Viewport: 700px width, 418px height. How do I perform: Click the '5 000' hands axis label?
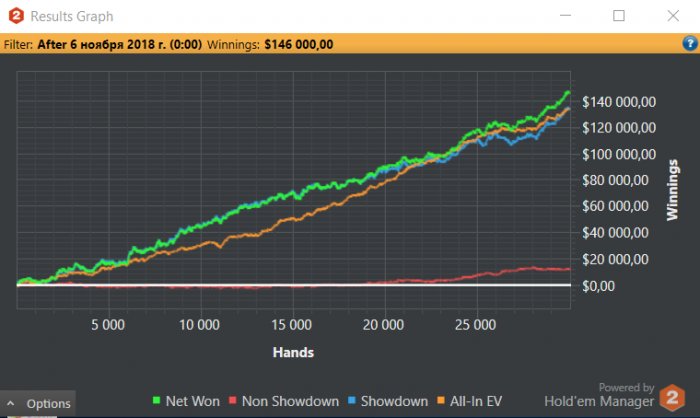(x=108, y=325)
